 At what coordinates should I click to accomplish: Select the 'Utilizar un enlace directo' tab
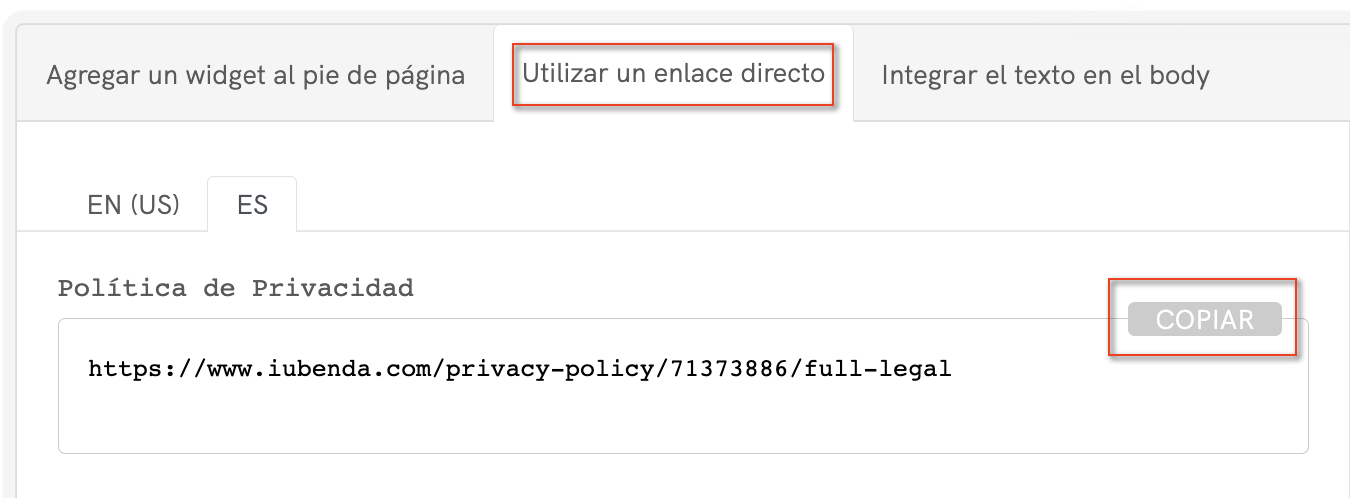tap(673, 73)
